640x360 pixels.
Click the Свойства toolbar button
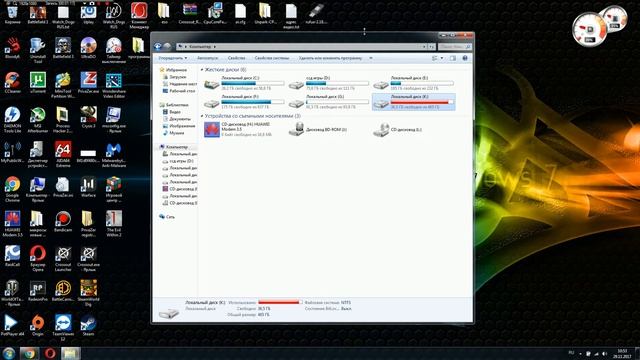(x=236, y=58)
